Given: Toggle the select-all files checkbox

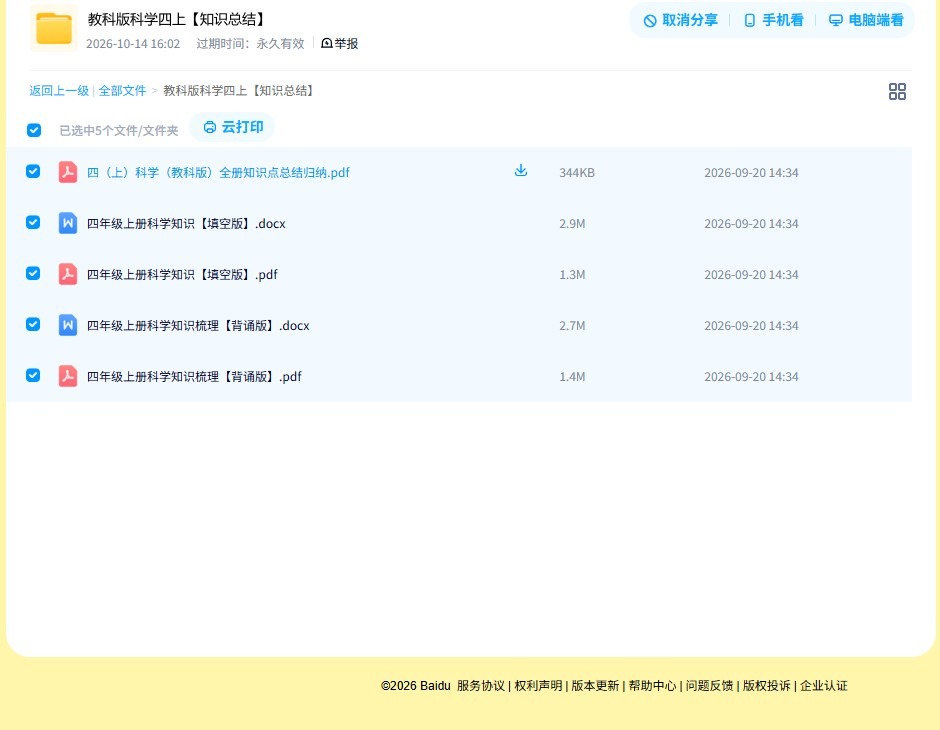Looking at the screenshot, I should (x=34, y=130).
